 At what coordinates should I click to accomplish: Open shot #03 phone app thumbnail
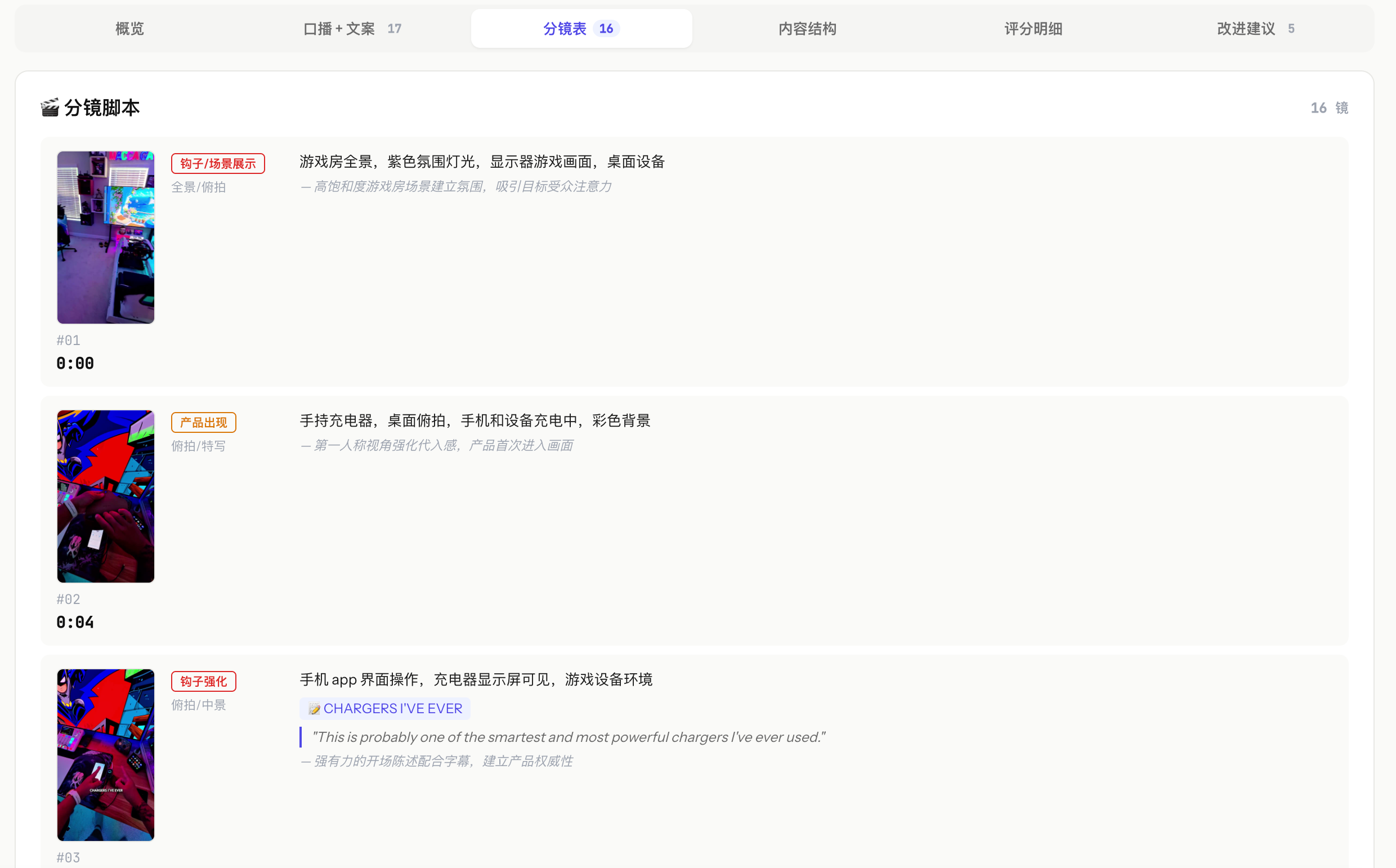click(106, 755)
